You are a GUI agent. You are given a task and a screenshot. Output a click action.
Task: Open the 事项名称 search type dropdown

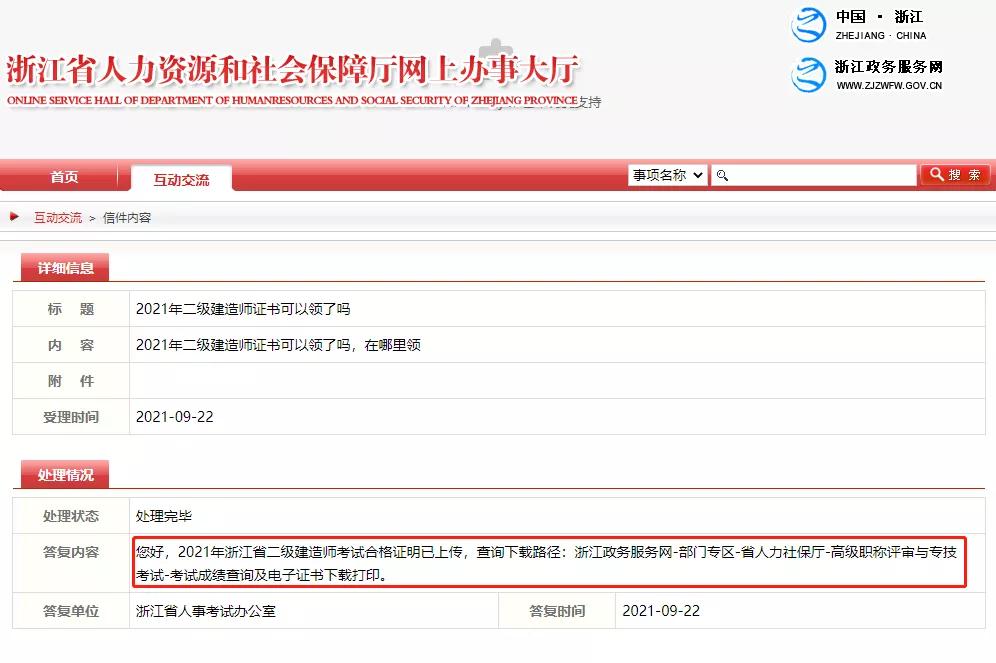pos(667,175)
